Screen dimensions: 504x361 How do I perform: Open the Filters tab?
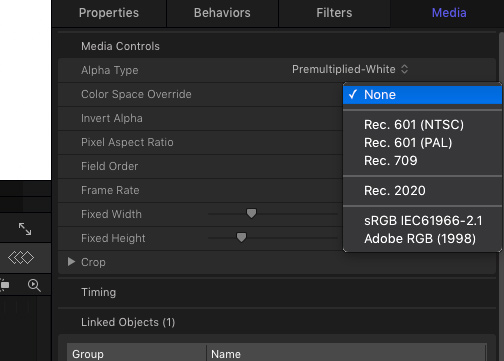point(334,13)
